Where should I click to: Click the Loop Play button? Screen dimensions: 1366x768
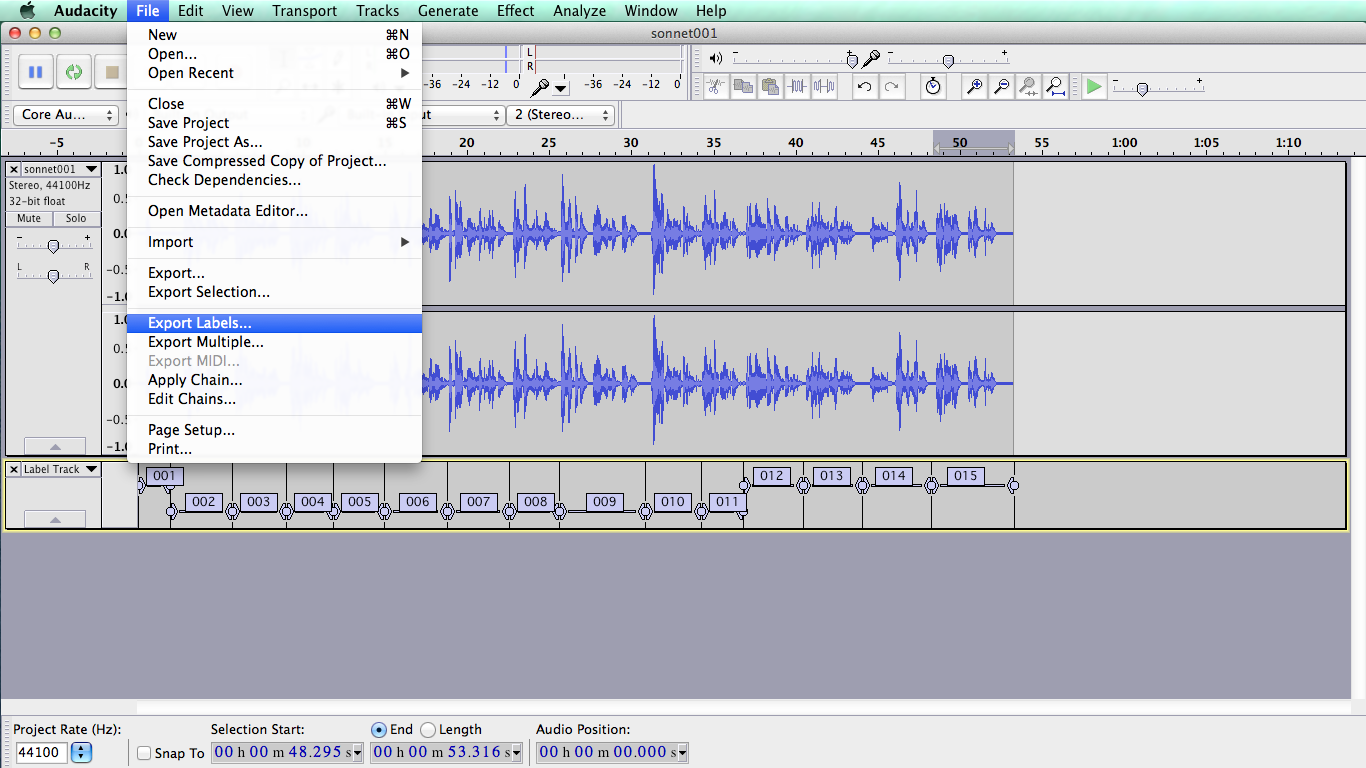(74, 72)
